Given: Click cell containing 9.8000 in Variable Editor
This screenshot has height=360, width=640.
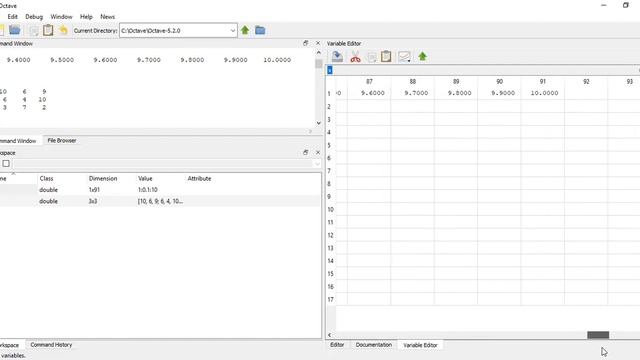Looking at the screenshot, I should tap(456, 93).
